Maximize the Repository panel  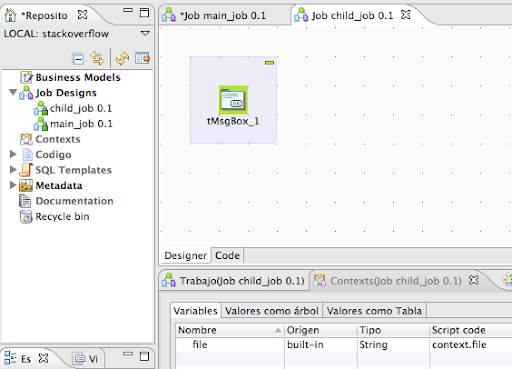click(144, 13)
